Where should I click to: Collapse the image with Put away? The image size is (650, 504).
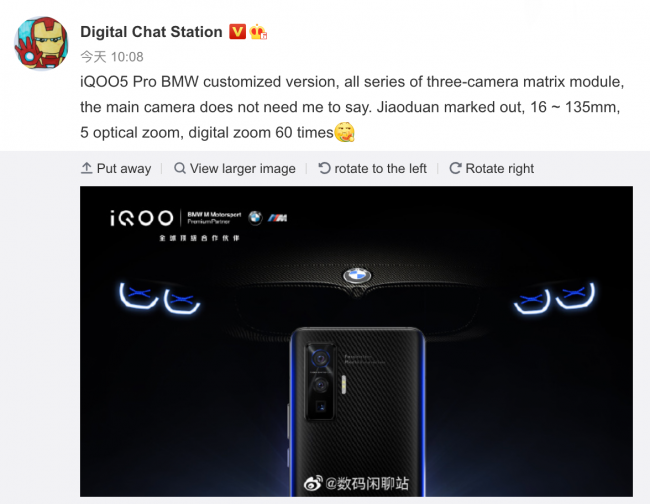point(116,169)
